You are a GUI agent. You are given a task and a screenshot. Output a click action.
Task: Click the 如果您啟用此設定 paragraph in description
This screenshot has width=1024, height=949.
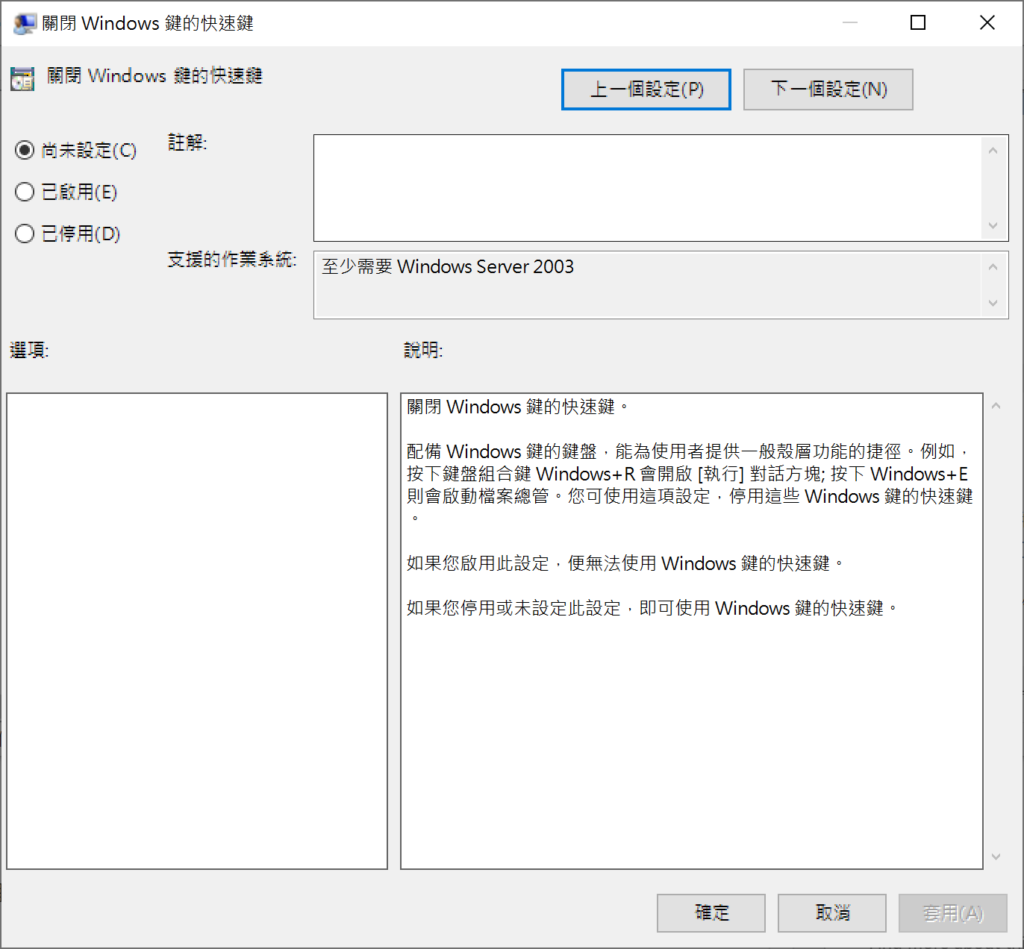pos(626,563)
